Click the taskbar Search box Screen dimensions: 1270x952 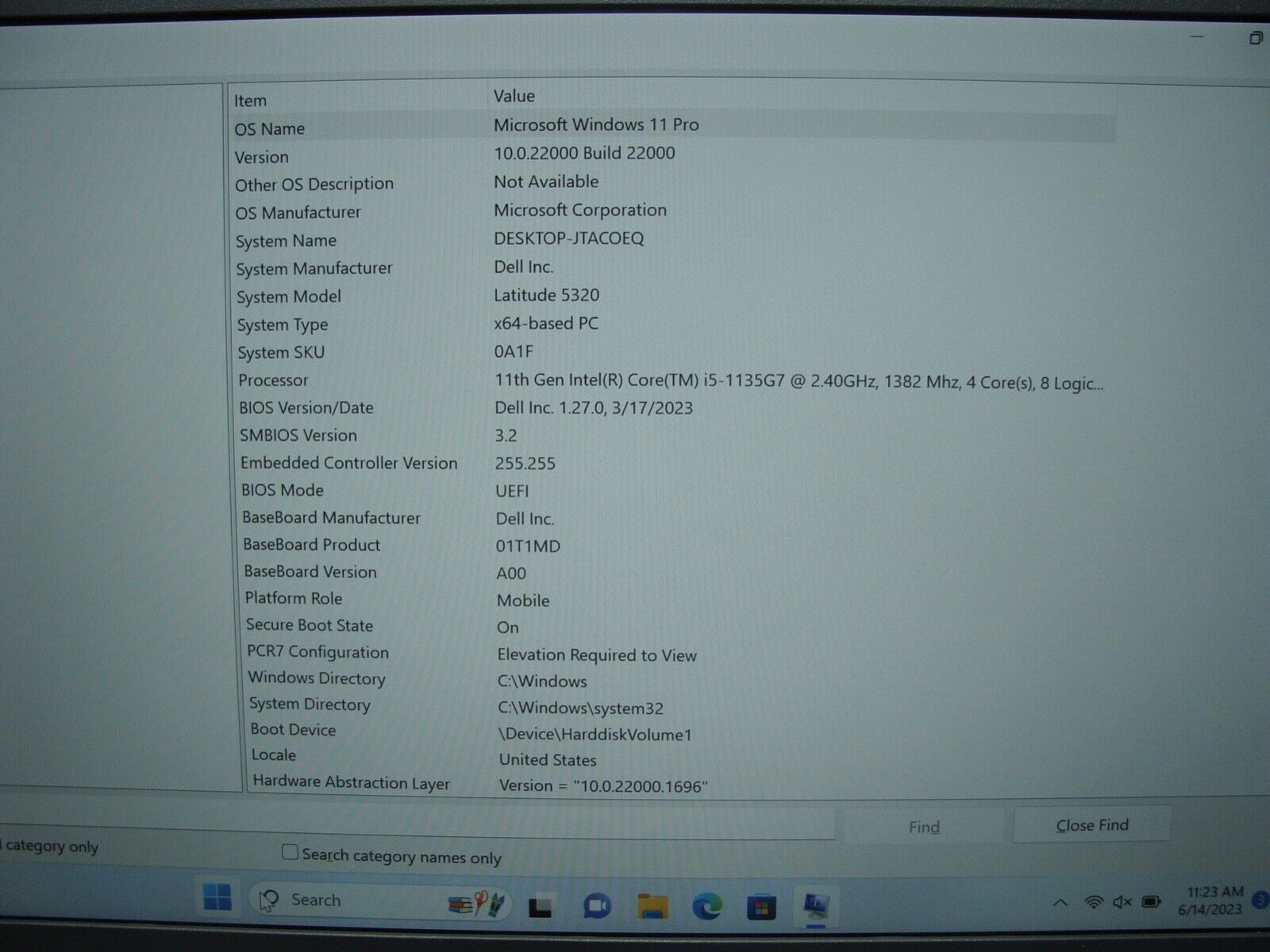coord(380,901)
